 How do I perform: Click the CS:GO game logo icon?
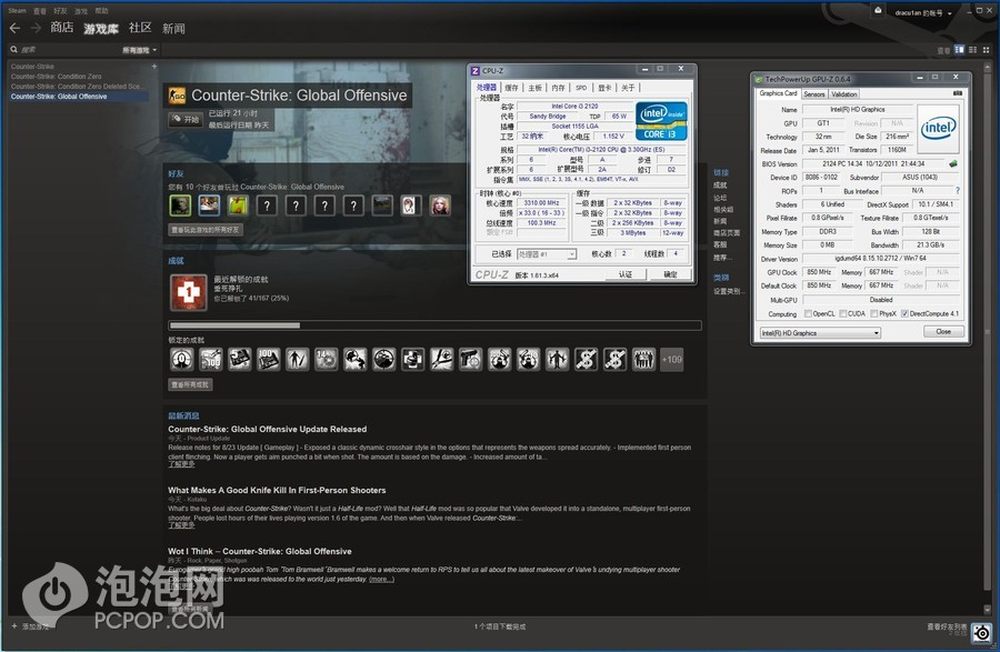tap(177, 96)
